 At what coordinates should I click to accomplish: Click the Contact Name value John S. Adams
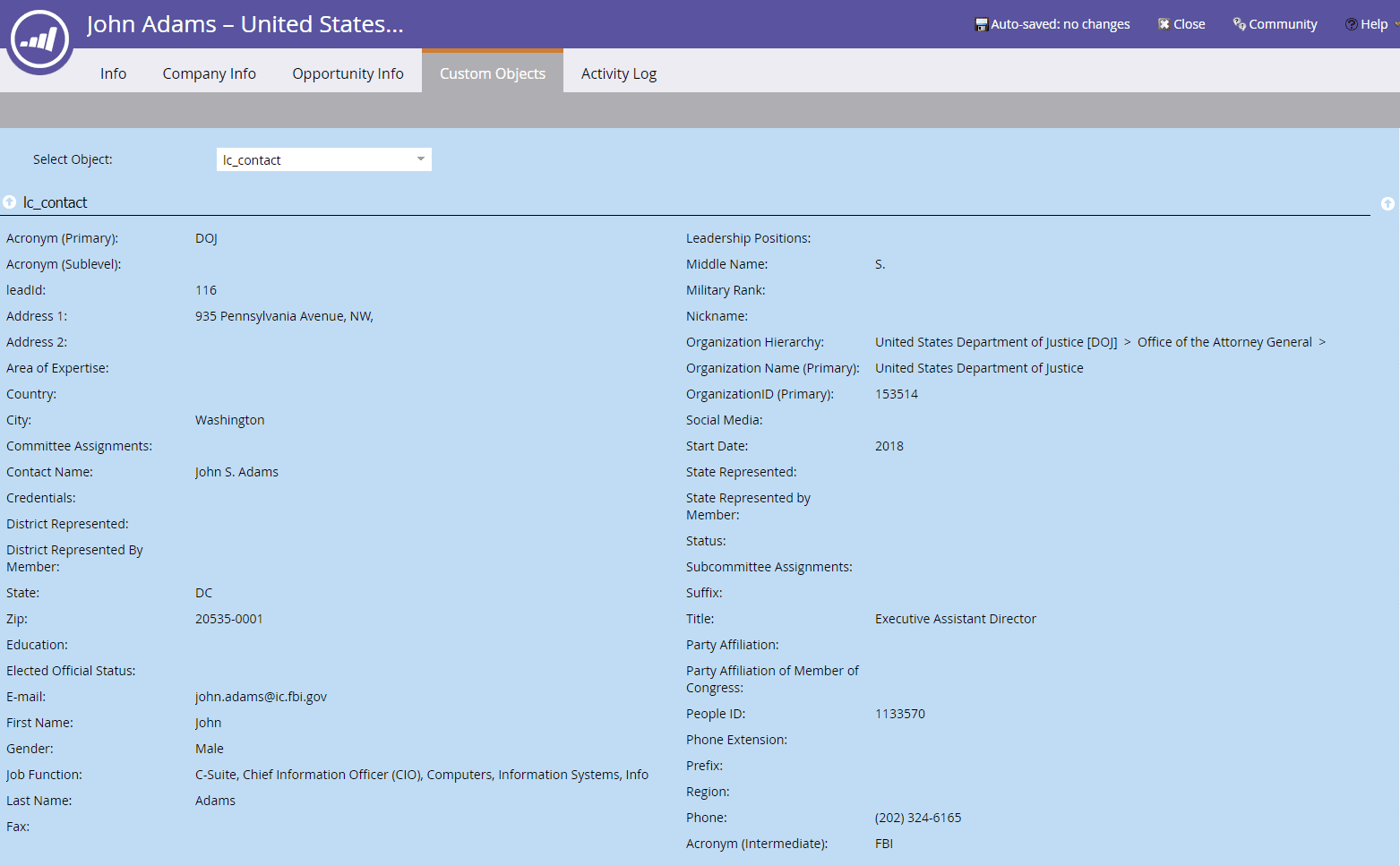click(236, 472)
